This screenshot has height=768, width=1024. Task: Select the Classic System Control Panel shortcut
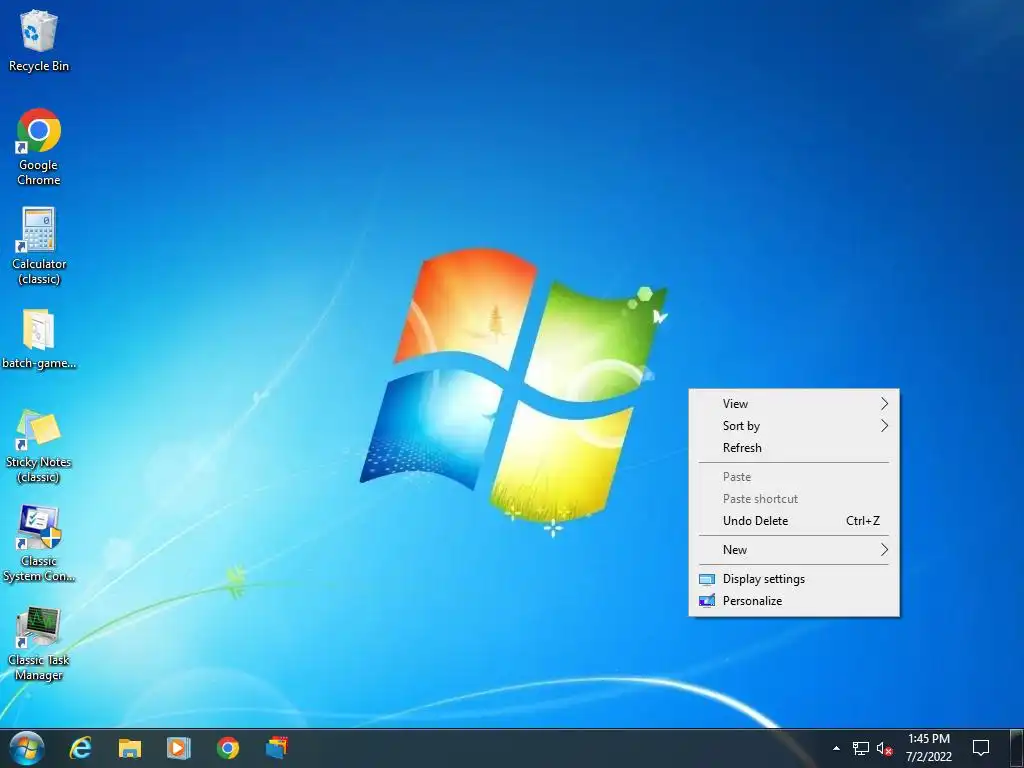[x=39, y=544]
